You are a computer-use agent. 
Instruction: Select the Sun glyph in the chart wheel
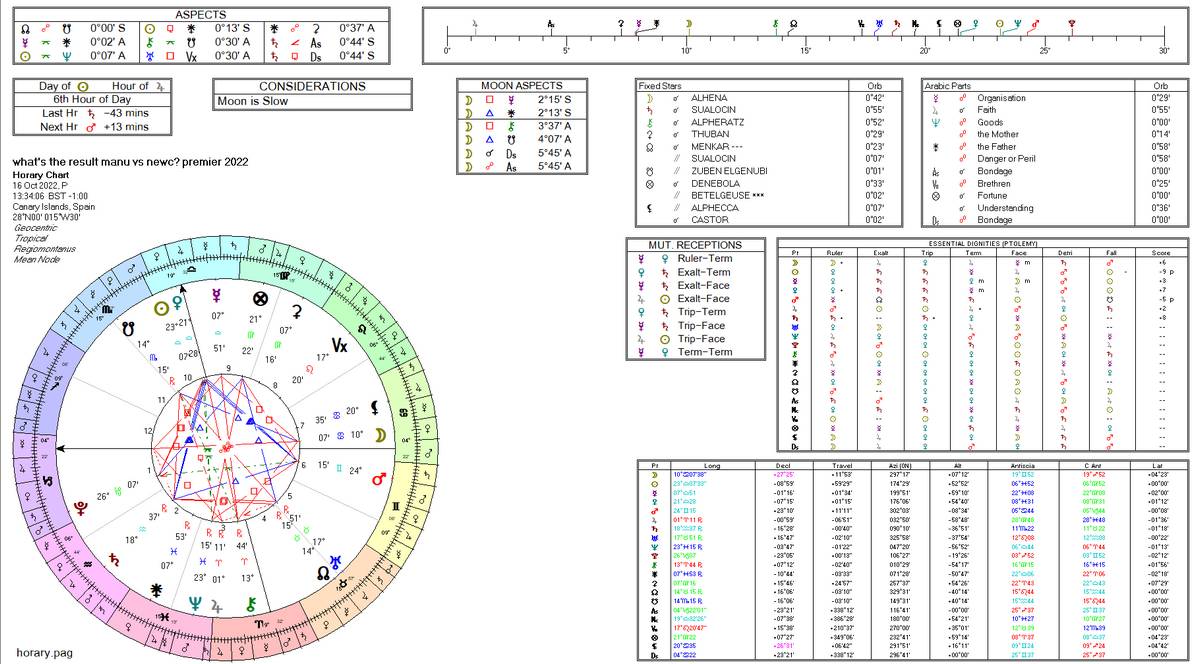[x=159, y=307]
